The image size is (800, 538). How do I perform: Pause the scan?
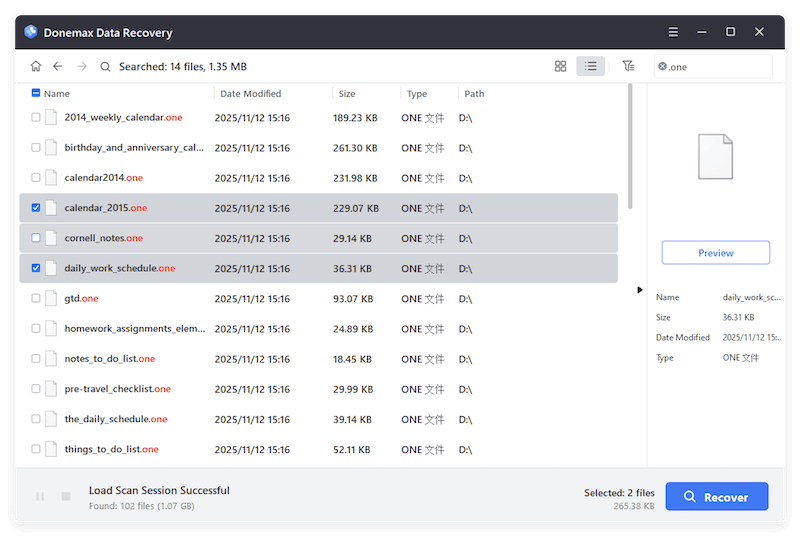(40, 496)
